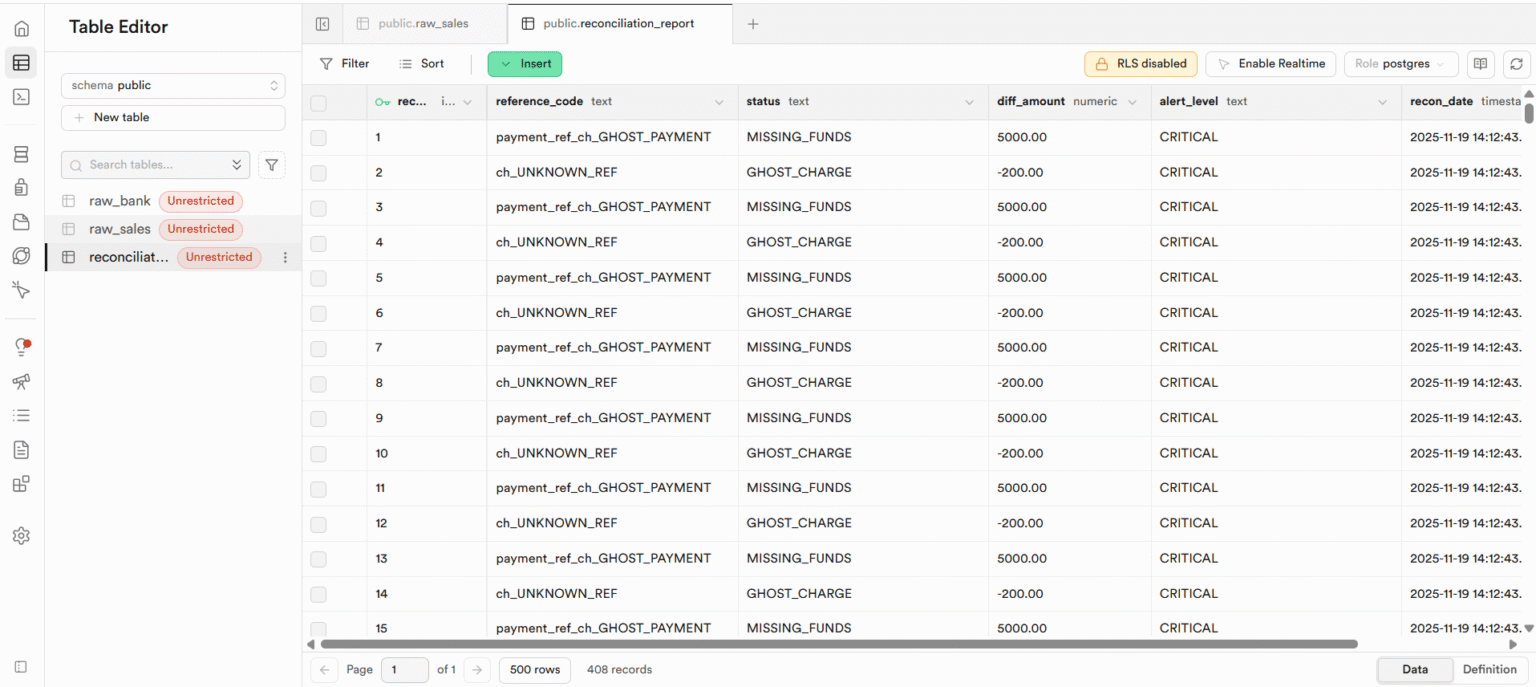Viewport: 1536px width, 687px height.
Task: Open the SQL Editor icon in sidebar
Action: pyautogui.click(x=21, y=97)
